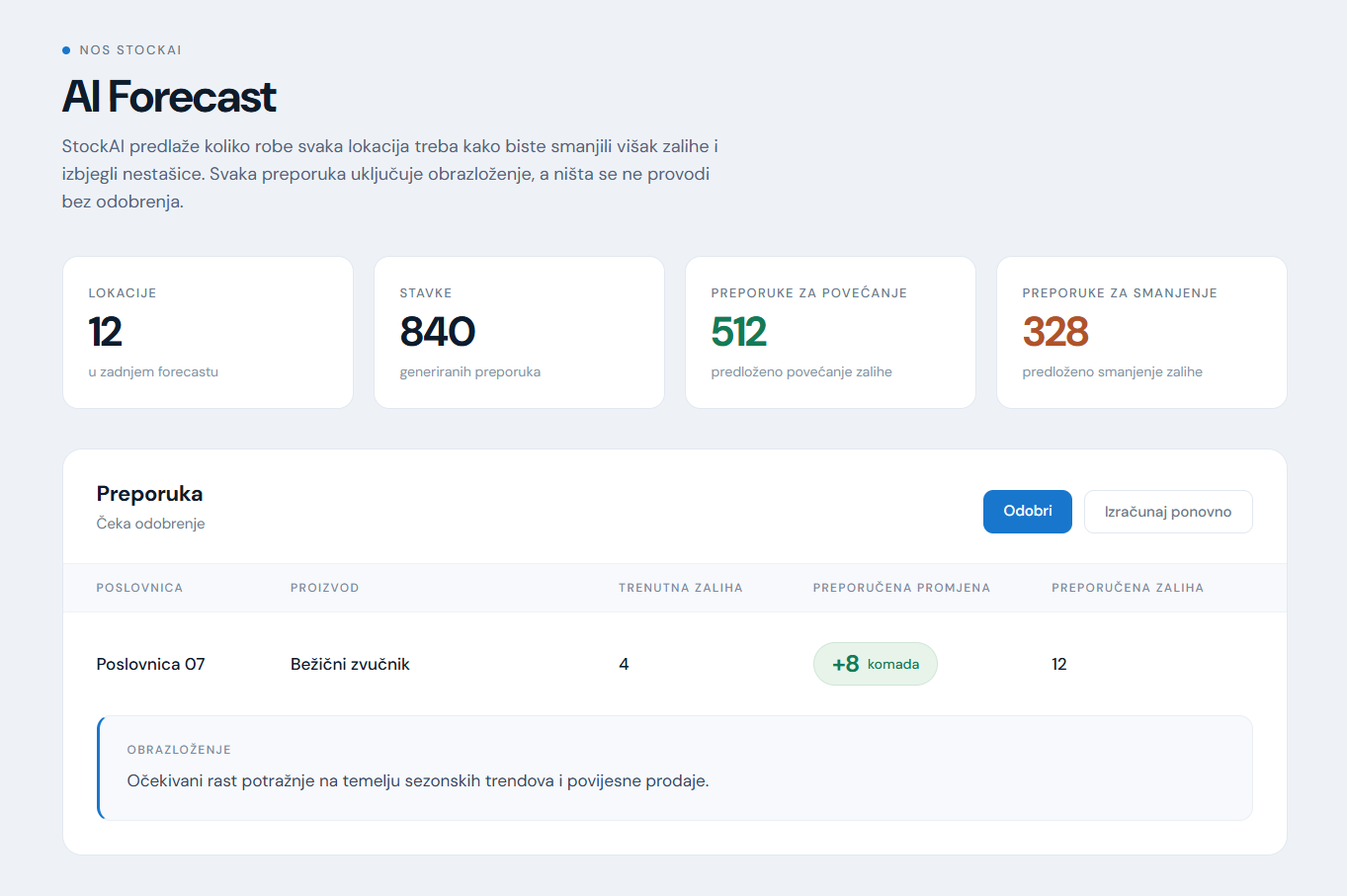Open the Stavke card showing 840

tap(519, 332)
